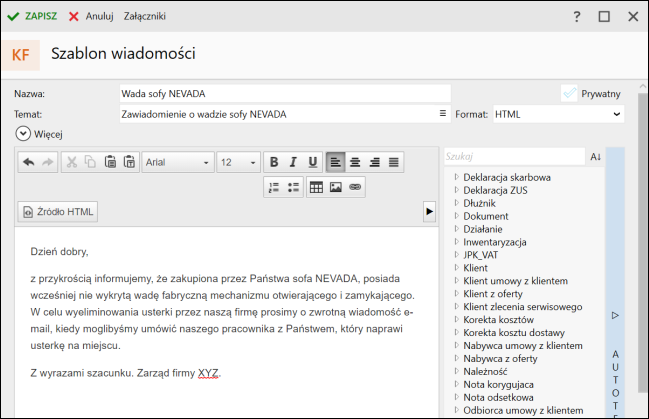The image size is (649, 419).
Task: Toggle underline formatting
Action: tap(313, 162)
